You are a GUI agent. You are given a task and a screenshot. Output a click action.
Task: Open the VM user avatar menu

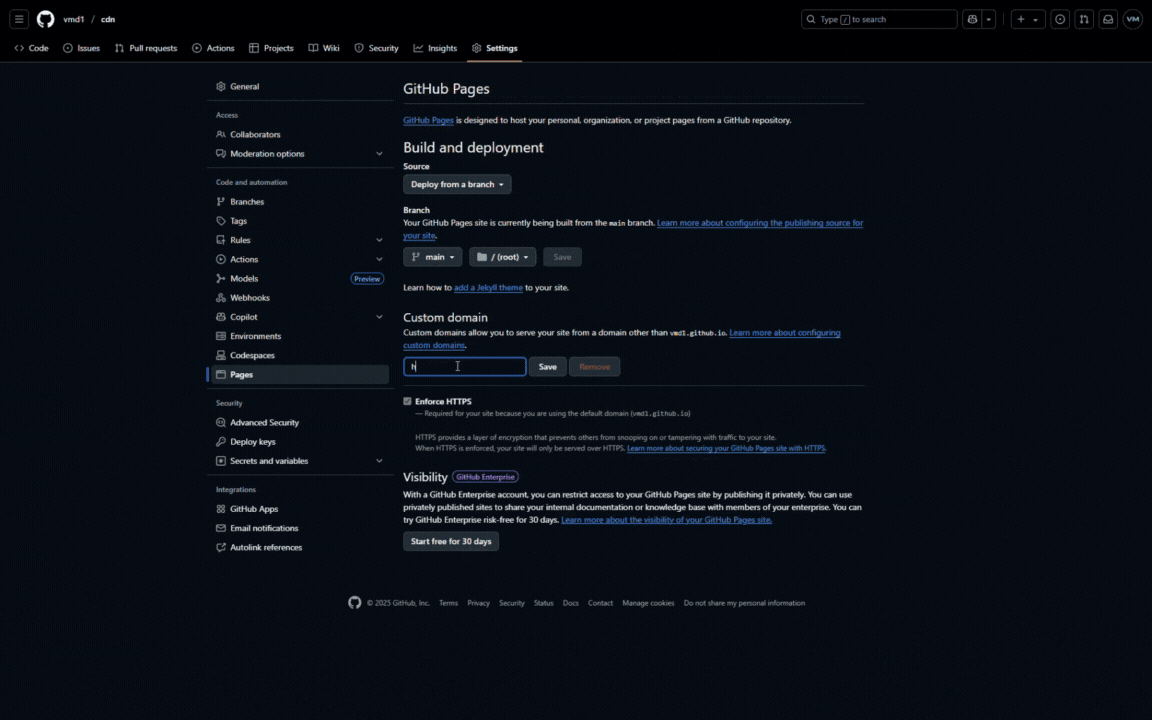(1132, 19)
